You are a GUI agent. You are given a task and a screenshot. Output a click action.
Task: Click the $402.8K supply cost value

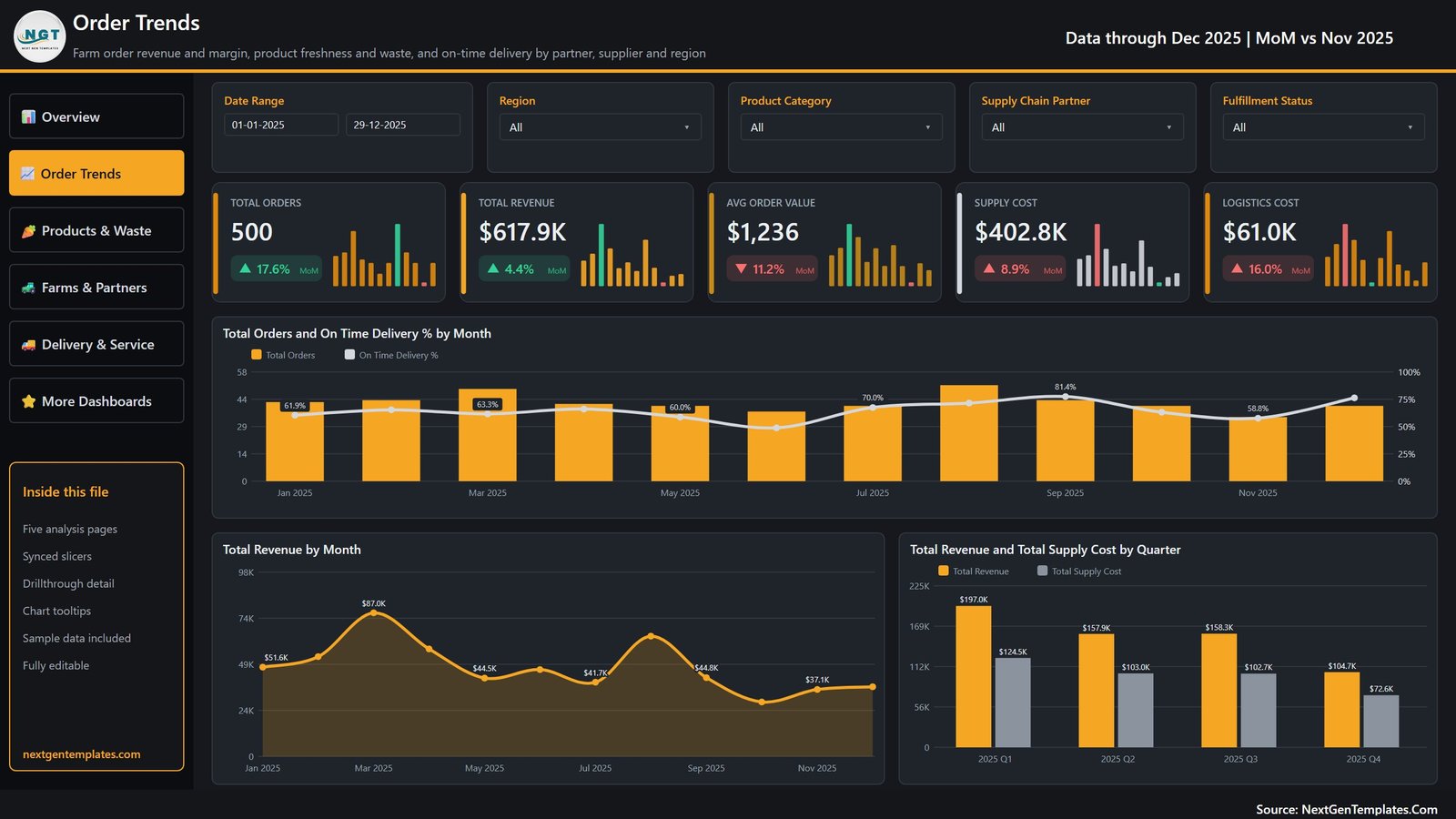coord(1021,232)
